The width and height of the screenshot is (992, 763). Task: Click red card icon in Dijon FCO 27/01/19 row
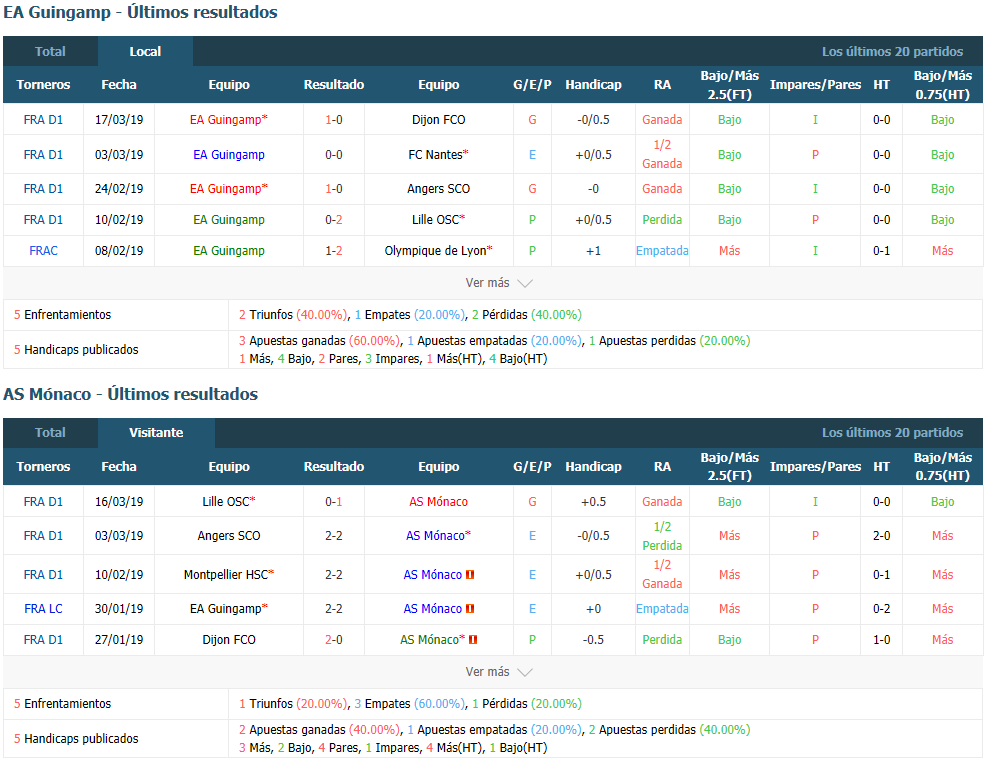(x=473, y=640)
